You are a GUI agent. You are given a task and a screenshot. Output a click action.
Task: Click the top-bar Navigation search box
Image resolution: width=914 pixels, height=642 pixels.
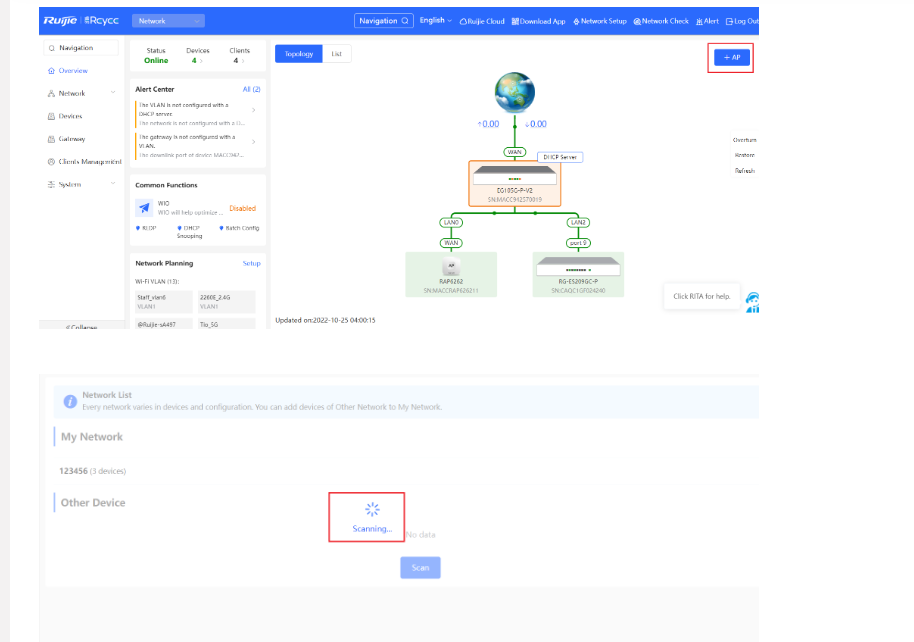[x=384, y=21]
